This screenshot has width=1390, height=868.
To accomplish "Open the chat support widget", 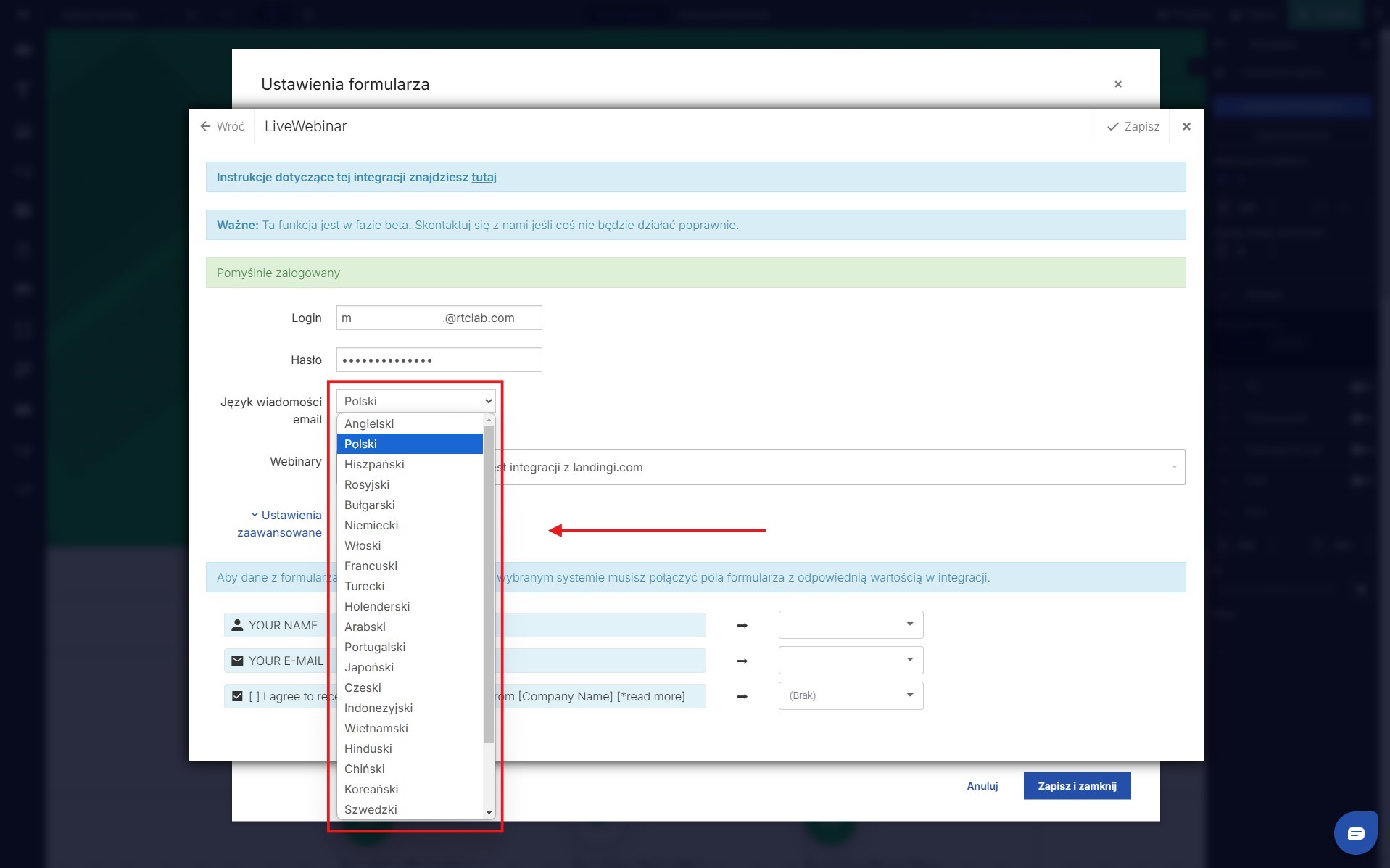I will pos(1354,833).
